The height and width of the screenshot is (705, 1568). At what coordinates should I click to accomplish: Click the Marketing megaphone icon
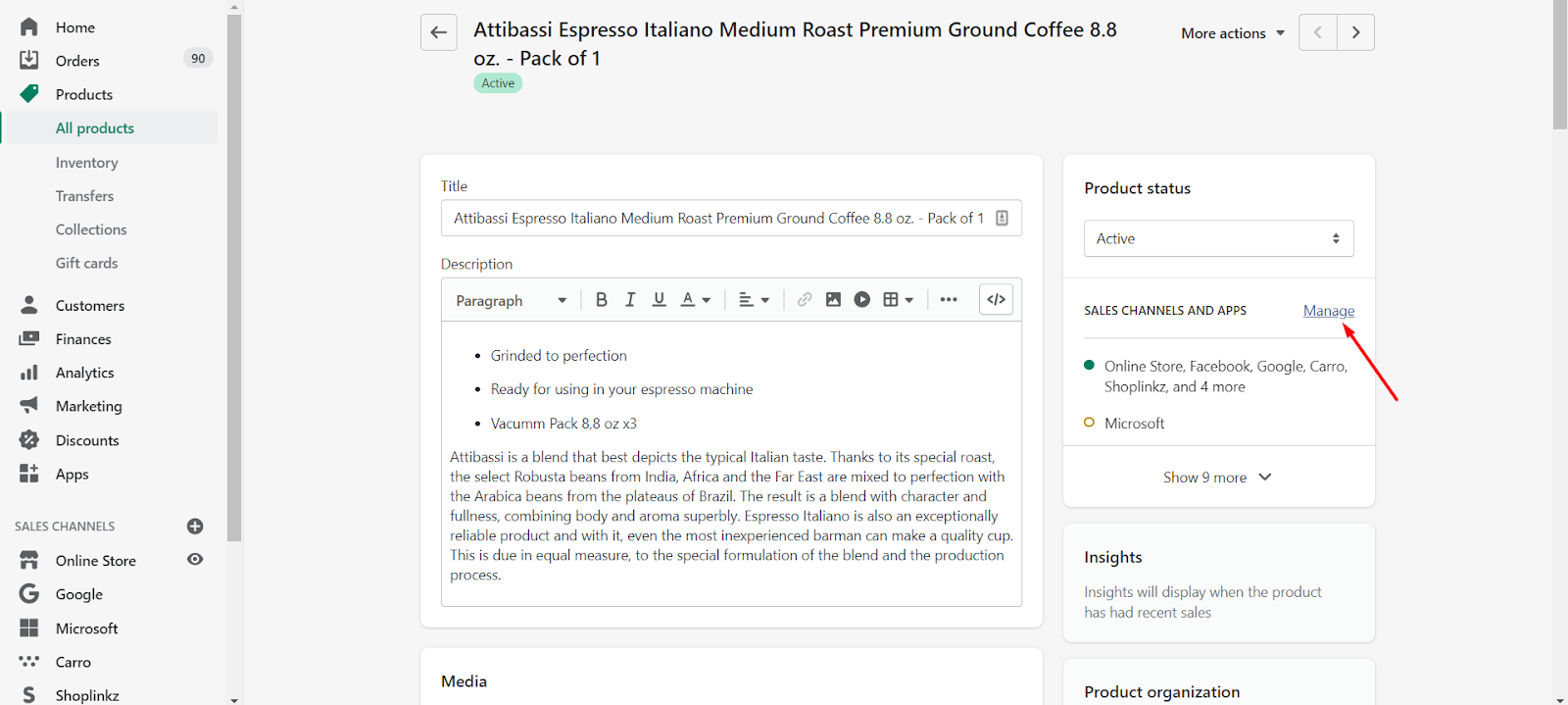coord(29,405)
